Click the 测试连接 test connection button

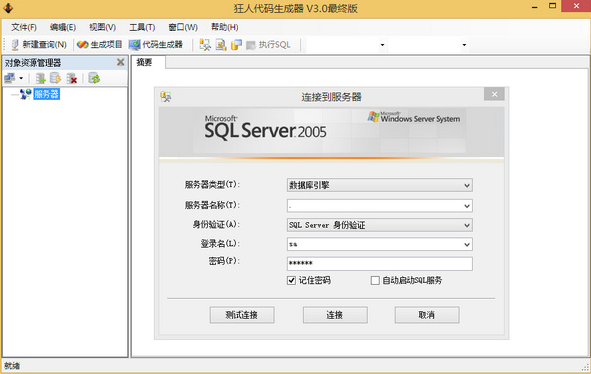click(x=242, y=315)
